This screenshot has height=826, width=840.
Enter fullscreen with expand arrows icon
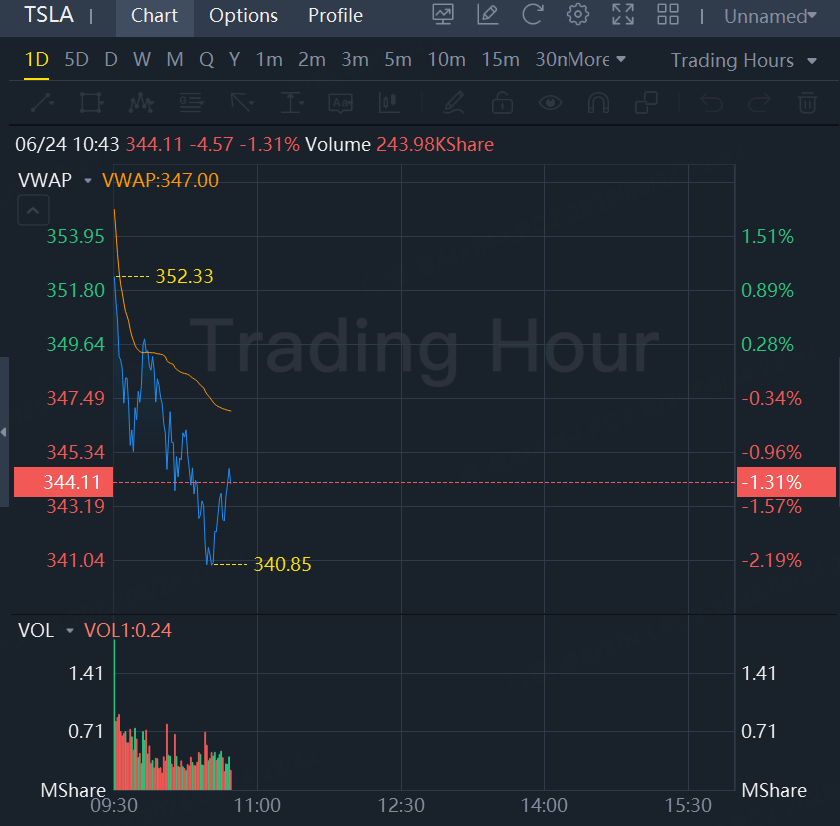click(622, 15)
